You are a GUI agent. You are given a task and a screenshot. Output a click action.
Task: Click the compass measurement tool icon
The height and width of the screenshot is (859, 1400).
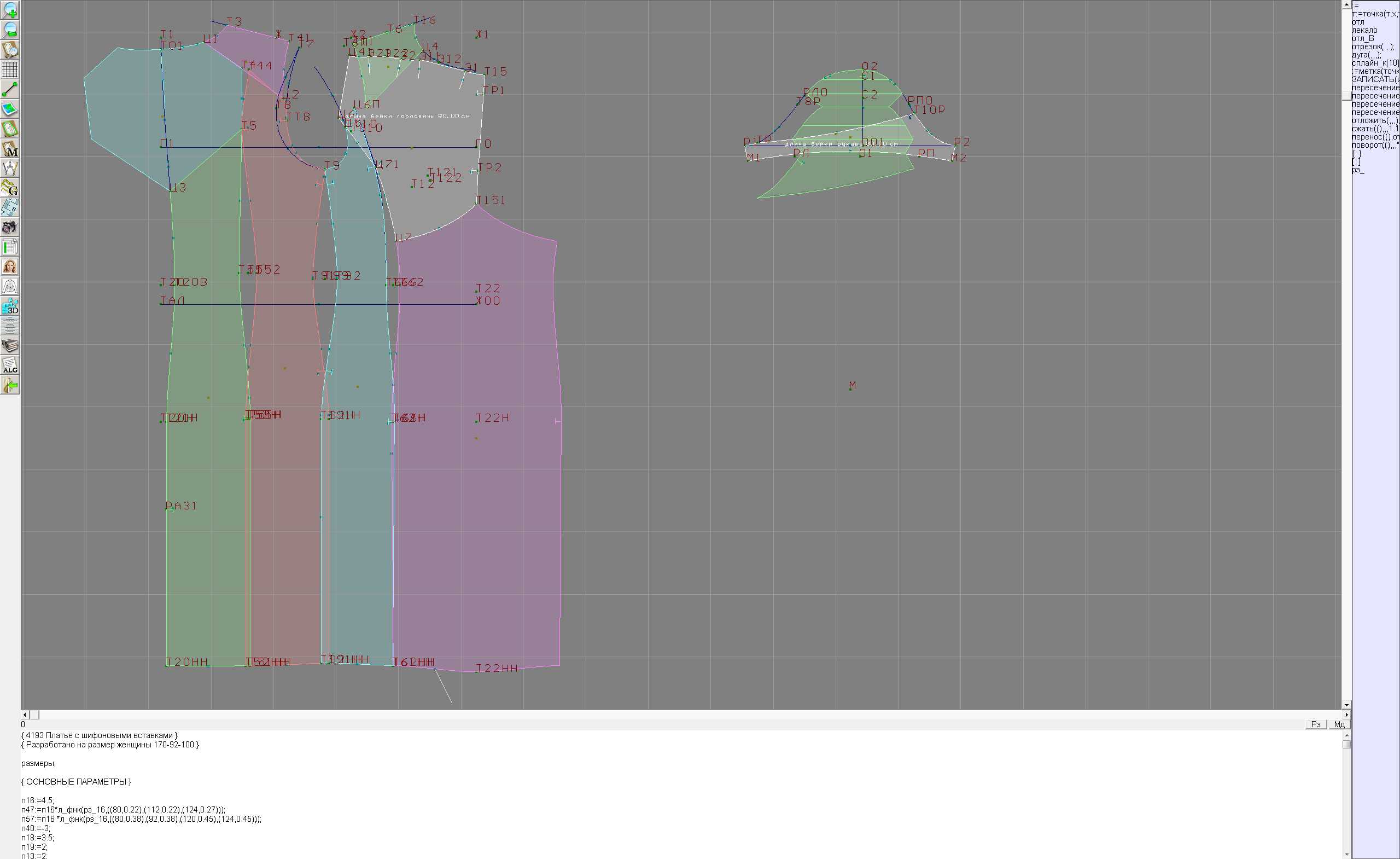10,168
